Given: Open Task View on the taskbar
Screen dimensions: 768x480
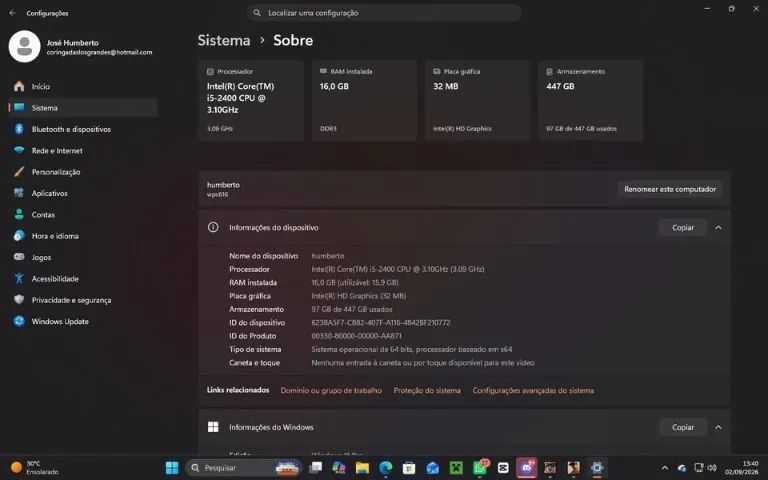Looking at the screenshot, I should (316, 468).
